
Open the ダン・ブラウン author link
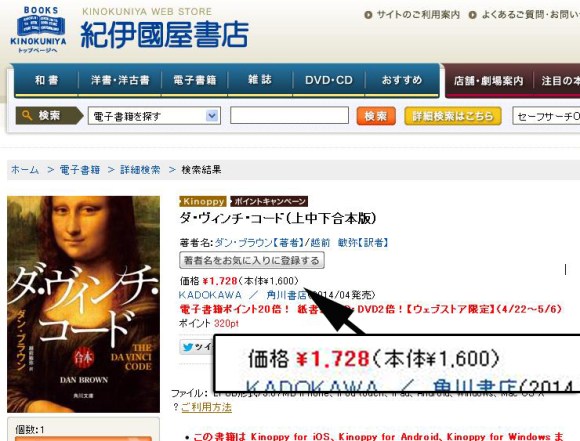coord(243,243)
